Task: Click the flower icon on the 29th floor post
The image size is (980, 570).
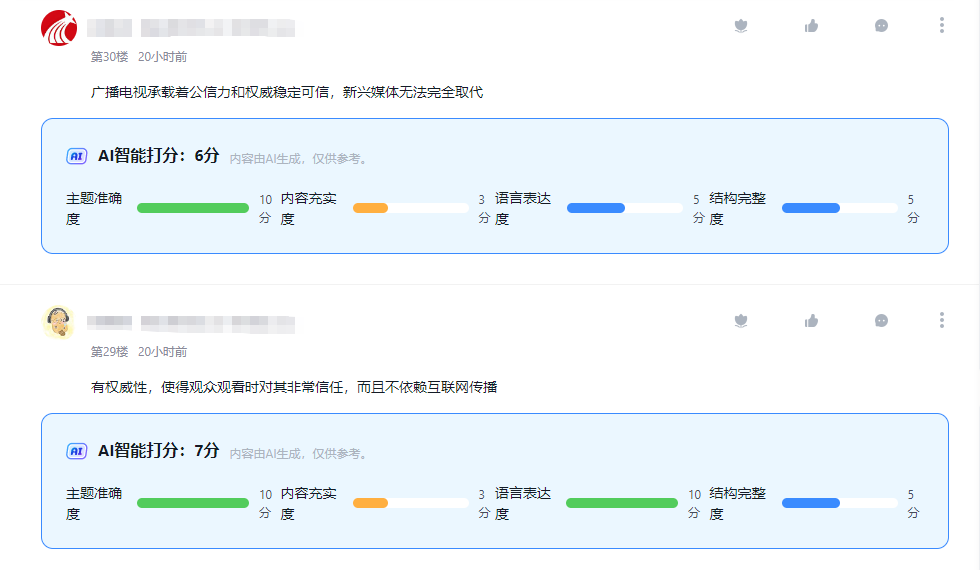Action: tap(741, 321)
